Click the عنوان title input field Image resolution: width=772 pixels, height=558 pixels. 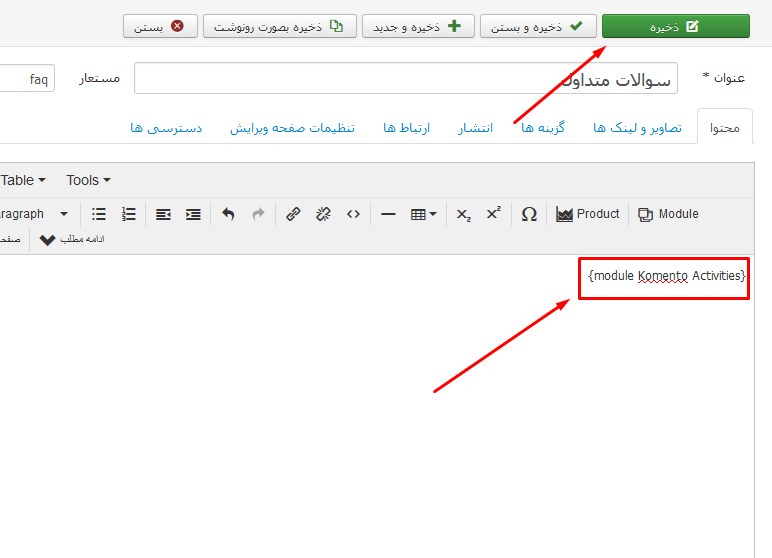406,78
